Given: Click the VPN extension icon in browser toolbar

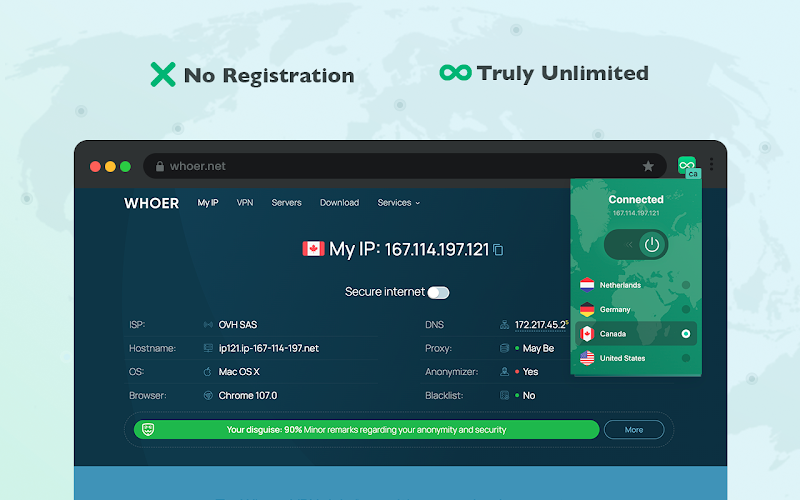Looking at the screenshot, I should [687, 165].
